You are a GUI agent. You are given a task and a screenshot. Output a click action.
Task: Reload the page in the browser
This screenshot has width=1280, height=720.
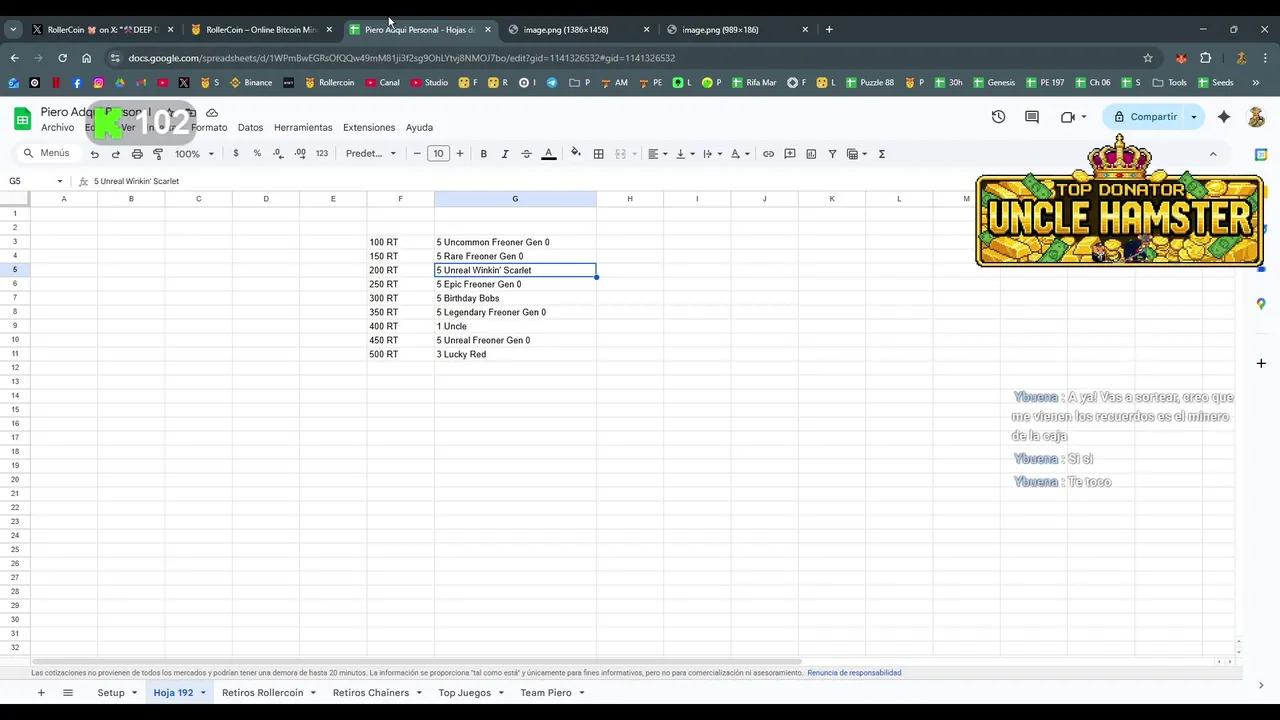point(62,58)
